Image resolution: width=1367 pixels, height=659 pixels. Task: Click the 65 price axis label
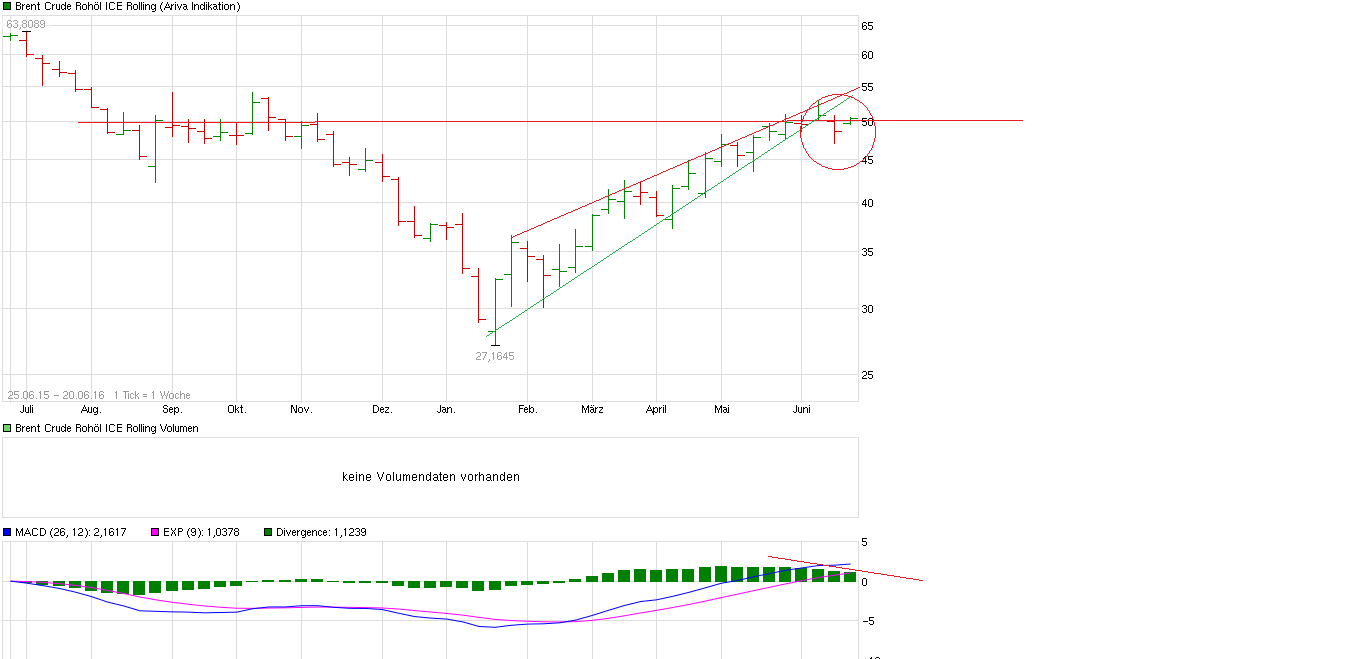tap(867, 26)
